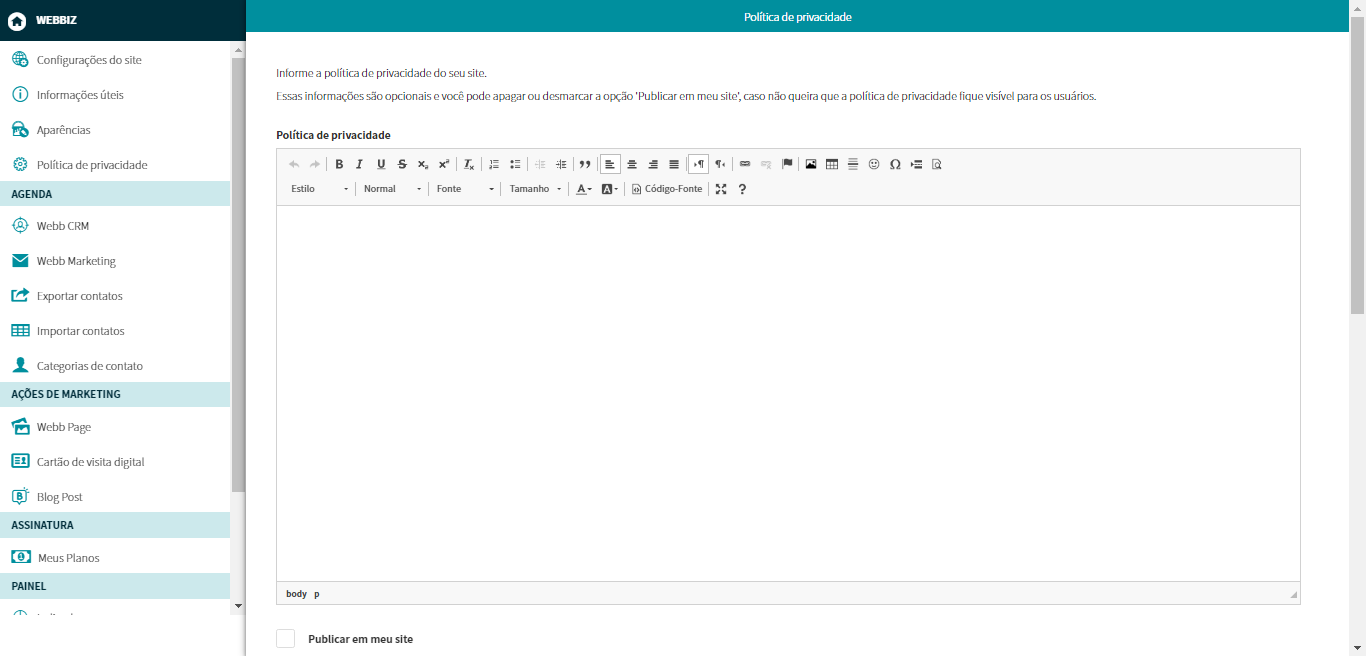Open the Fonte dropdown
The height and width of the screenshot is (656, 1366).
[465, 189]
